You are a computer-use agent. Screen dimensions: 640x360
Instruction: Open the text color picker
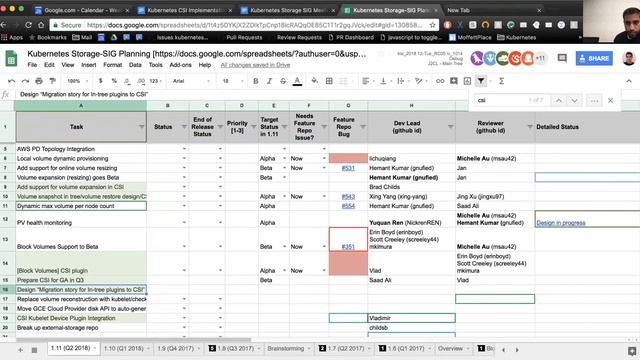tap(297, 81)
